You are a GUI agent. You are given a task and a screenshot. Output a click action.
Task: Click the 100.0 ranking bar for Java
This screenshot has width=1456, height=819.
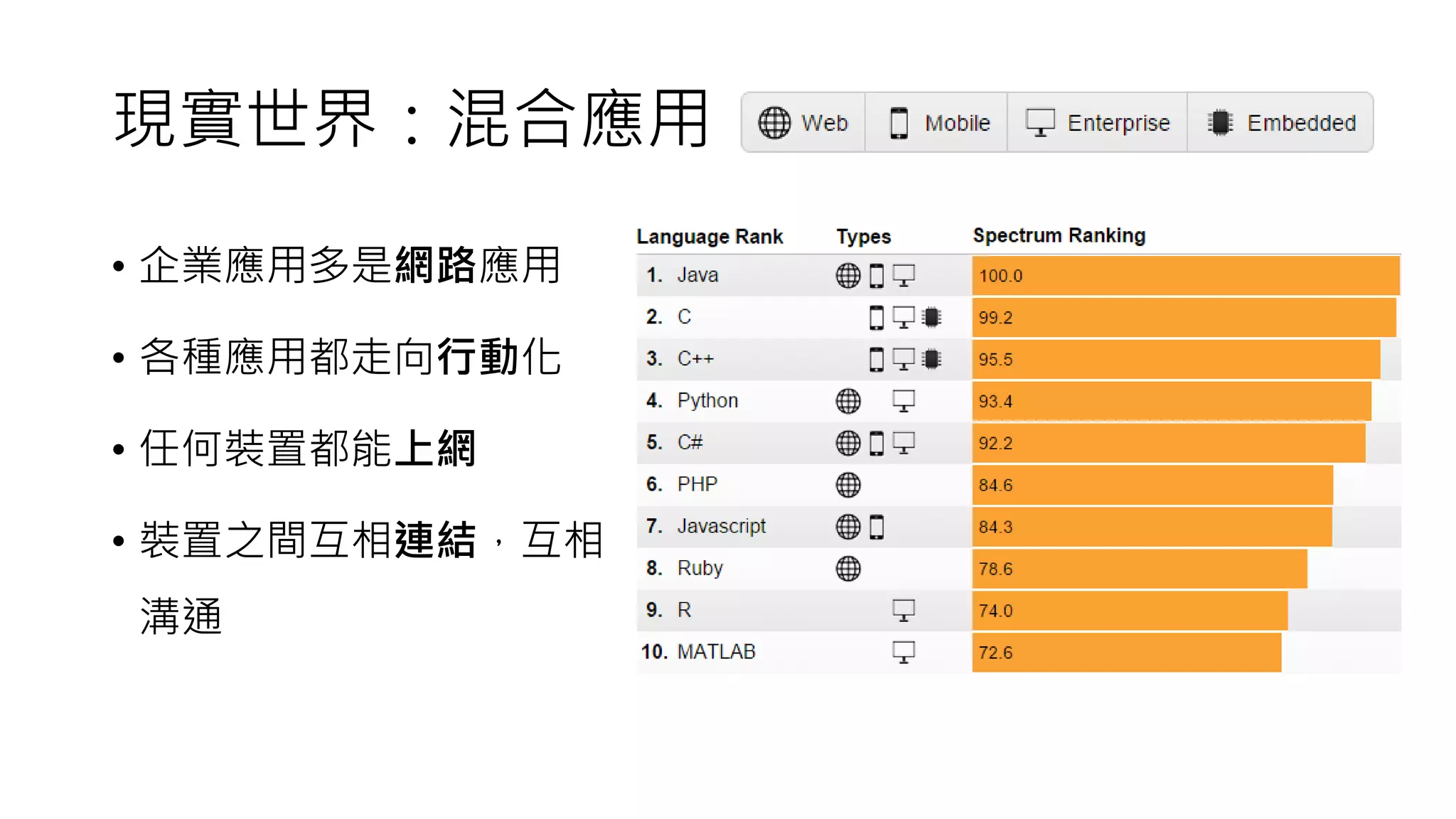(1186, 275)
